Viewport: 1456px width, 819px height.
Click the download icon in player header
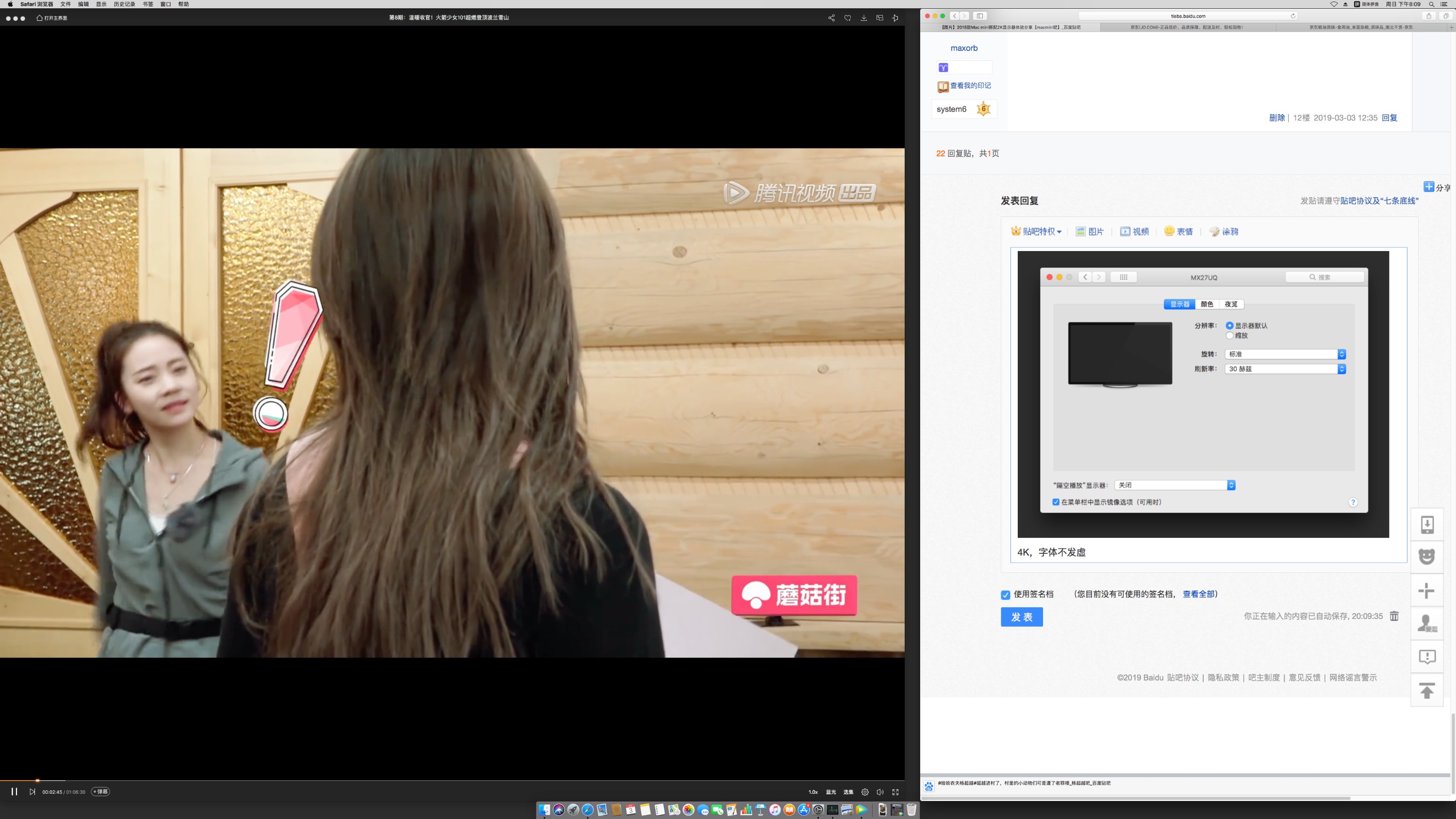click(864, 18)
